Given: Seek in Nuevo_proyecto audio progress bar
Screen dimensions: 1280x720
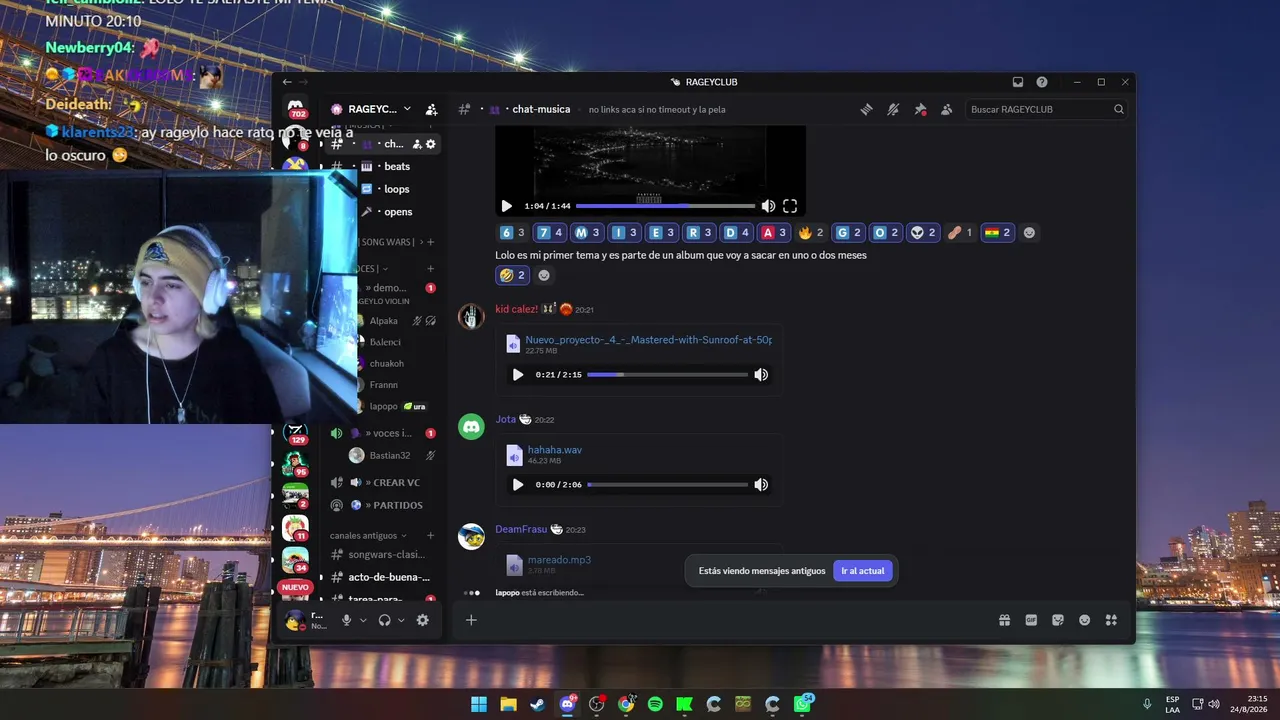Looking at the screenshot, I should [667, 375].
